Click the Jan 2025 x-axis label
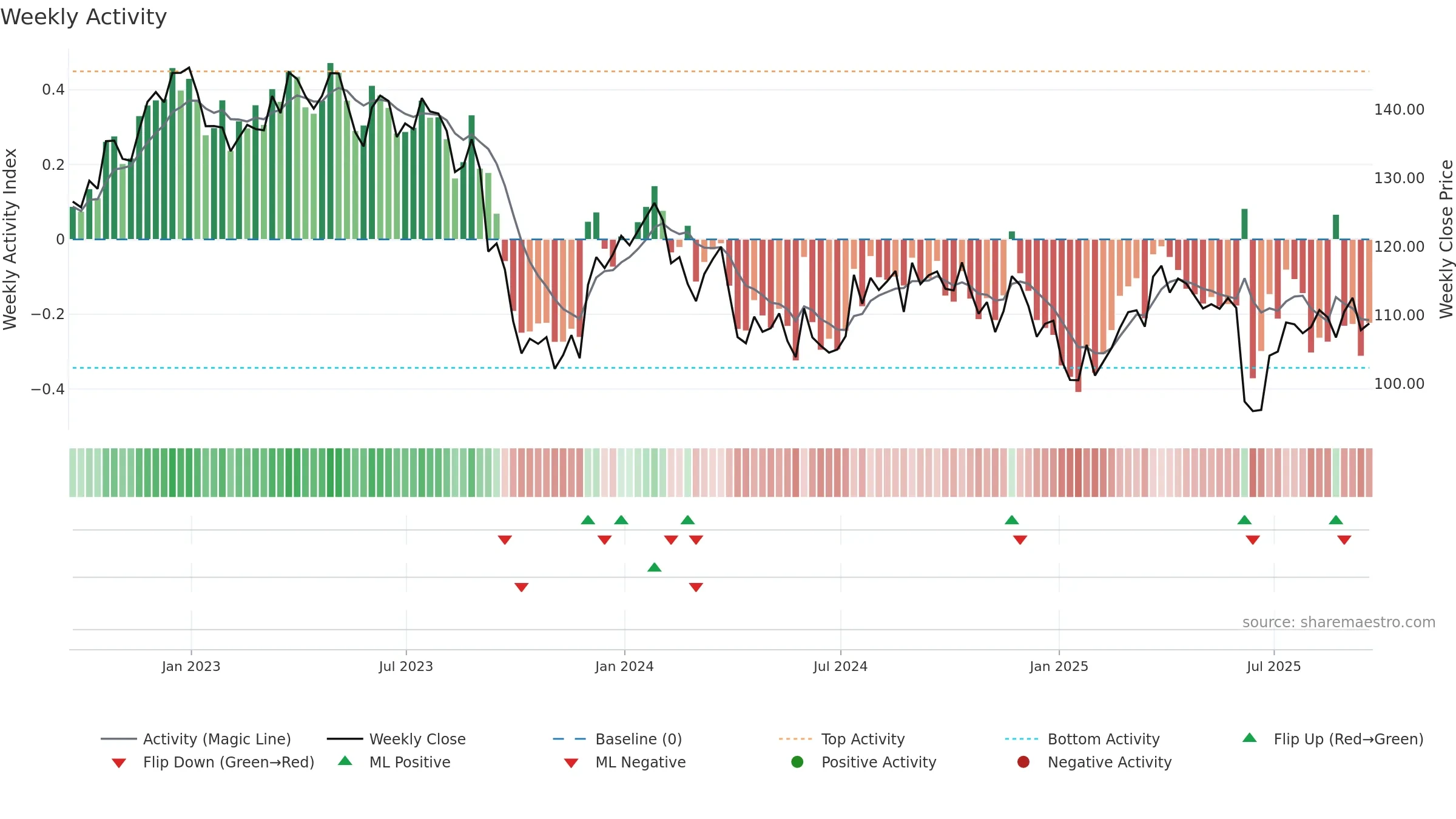The width and height of the screenshot is (1456, 819). [x=1059, y=667]
